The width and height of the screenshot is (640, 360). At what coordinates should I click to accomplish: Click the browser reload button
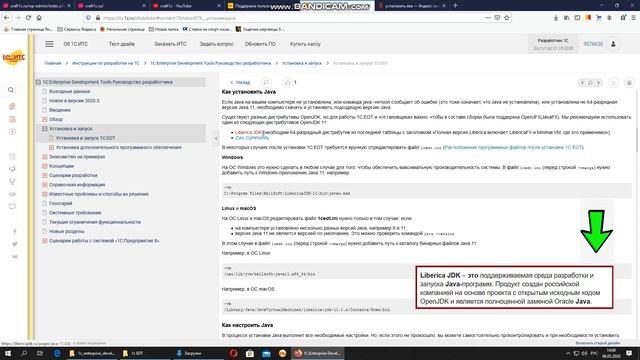[28, 18]
